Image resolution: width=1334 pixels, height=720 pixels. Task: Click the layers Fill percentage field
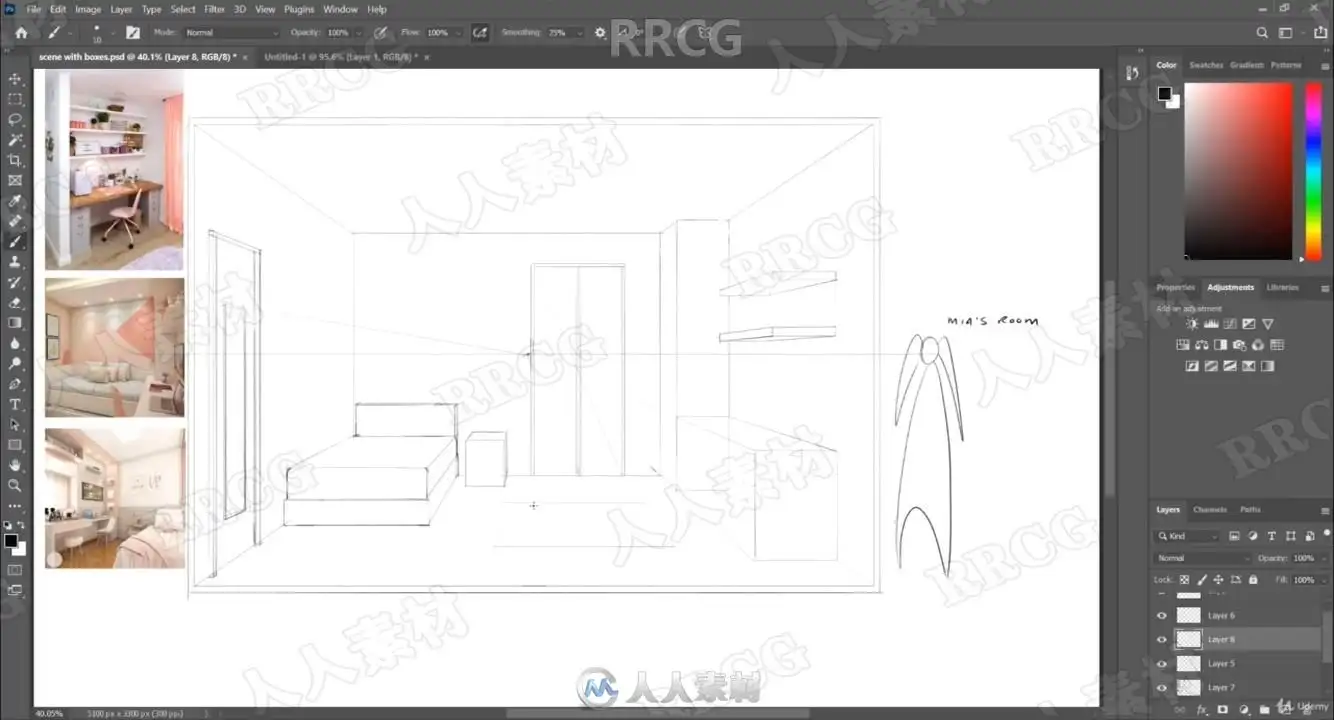click(x=1303, y=580)
